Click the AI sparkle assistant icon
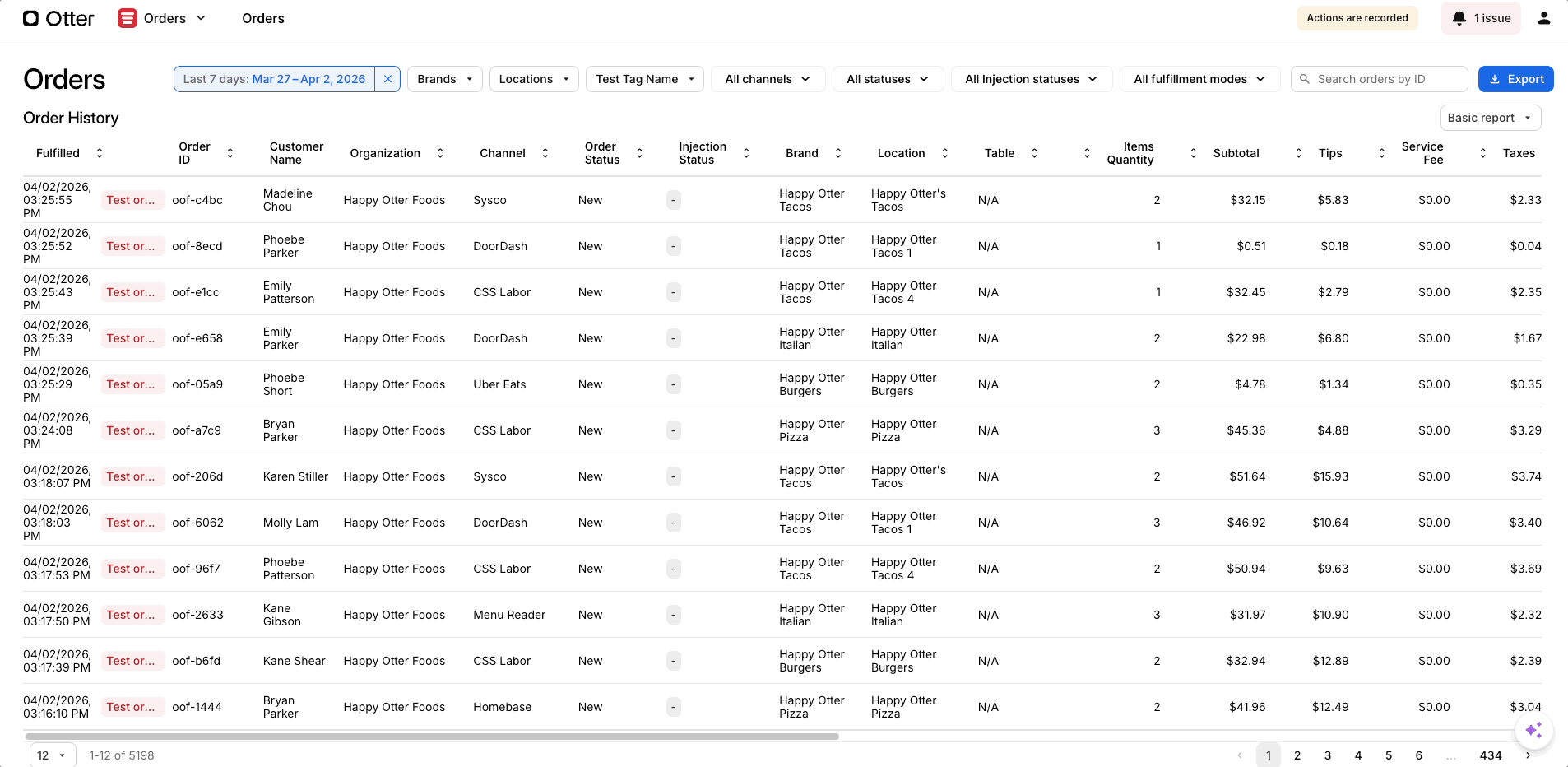1568x767 pixels. coord(1533,730)
